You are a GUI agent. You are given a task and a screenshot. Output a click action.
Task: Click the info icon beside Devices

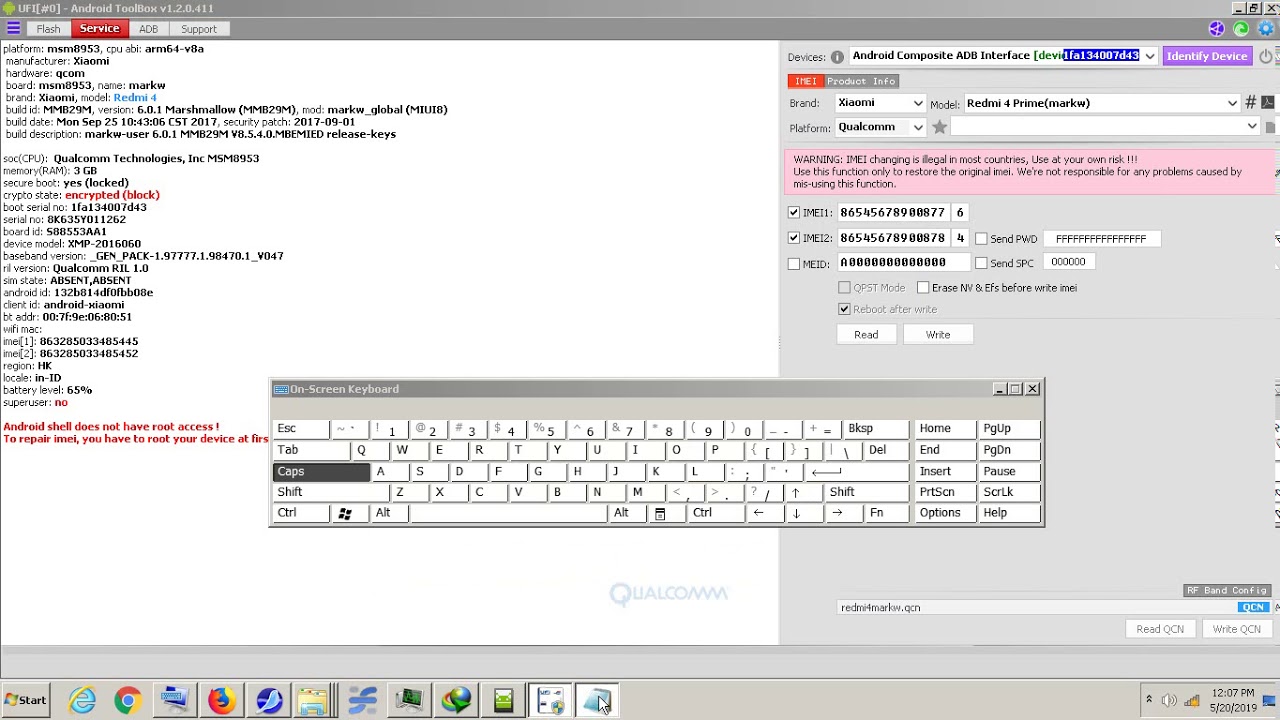(837, 57)
